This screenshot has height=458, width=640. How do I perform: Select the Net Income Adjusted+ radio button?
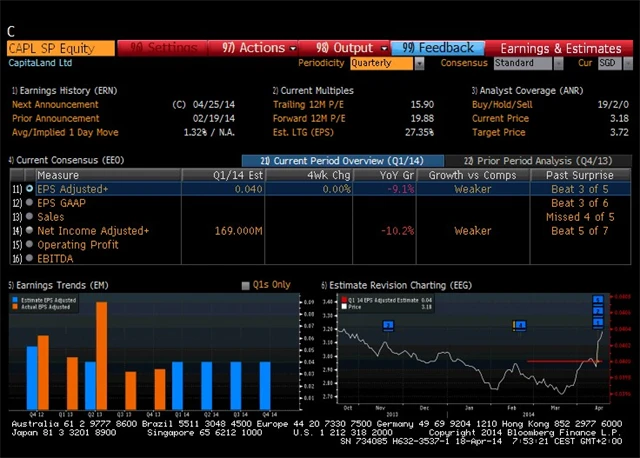pos(29,230)
